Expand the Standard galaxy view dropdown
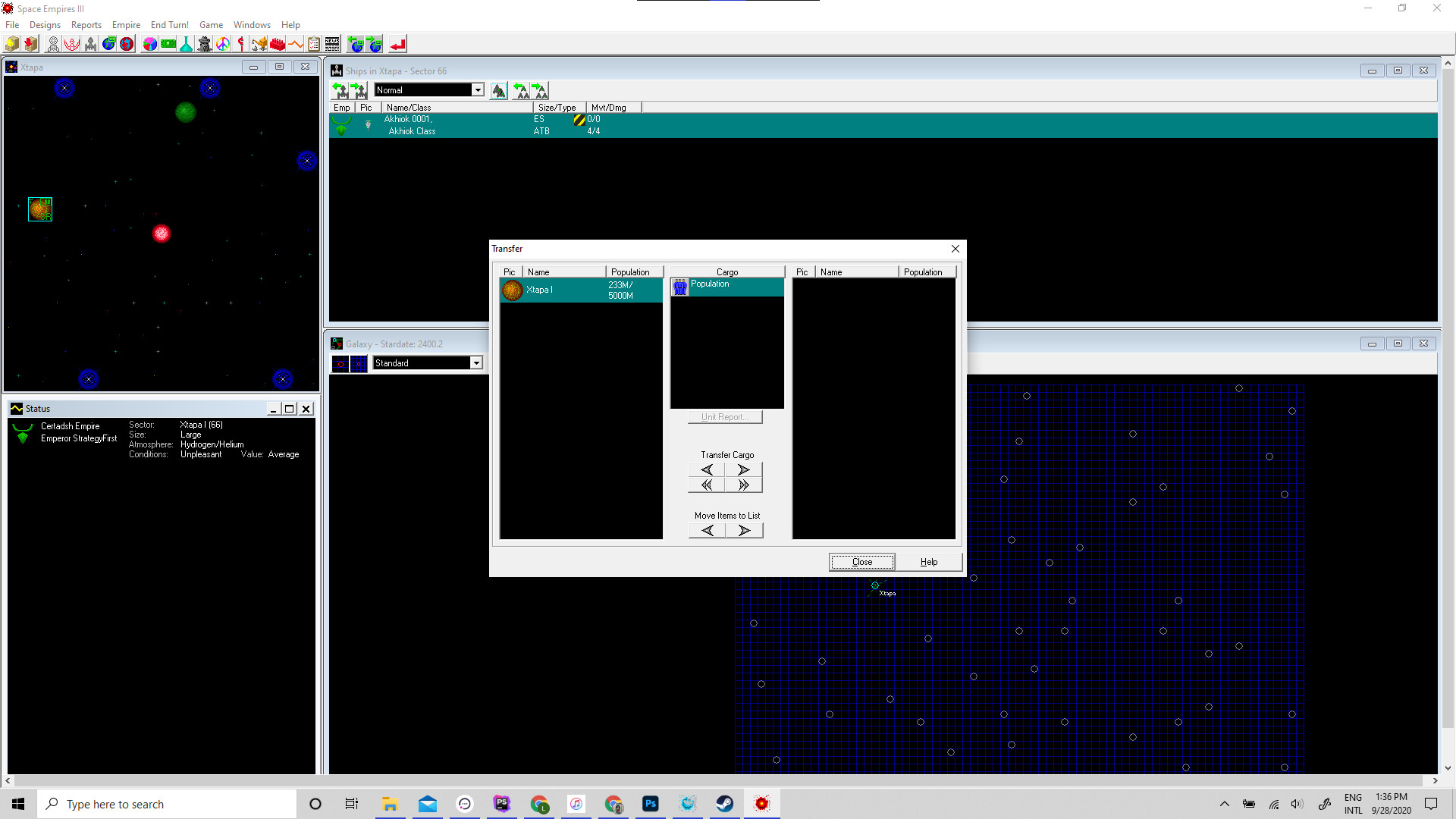This screenshot has width=1456, height=819. tap(476, 363)
